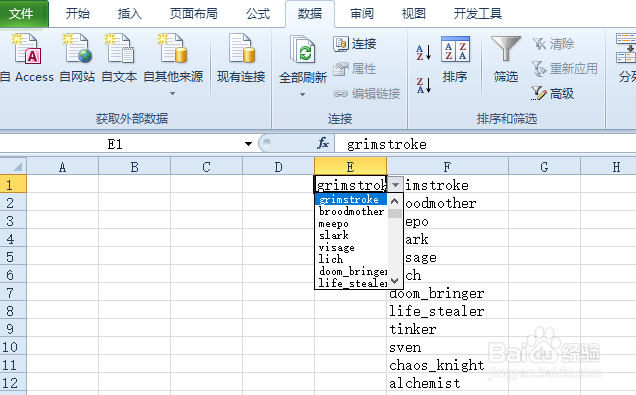Screen dimensions: 636x395
Task: Switch to Formulas (公式) tab
Action: pos(258,14)
